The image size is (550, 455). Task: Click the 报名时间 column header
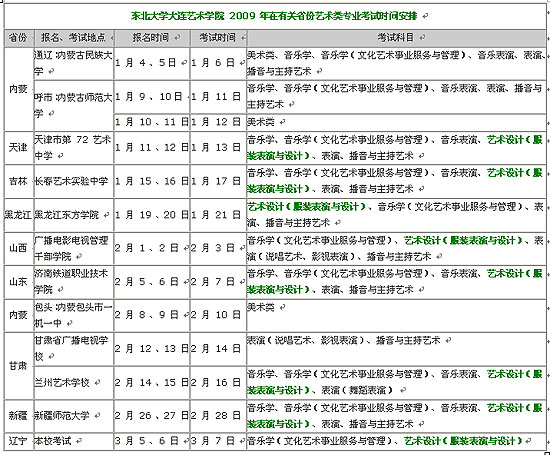tap(152, 38)
